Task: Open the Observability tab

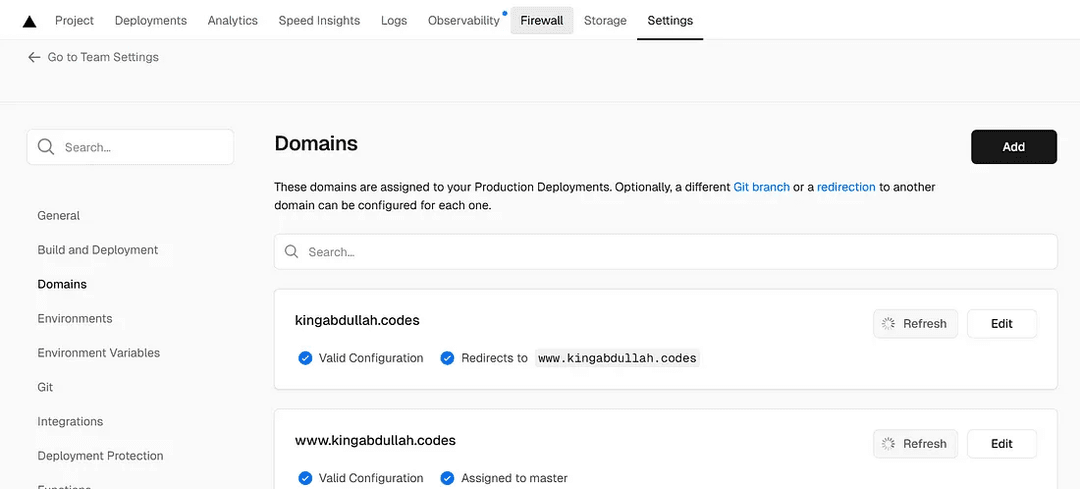Action: pos(464,21)
